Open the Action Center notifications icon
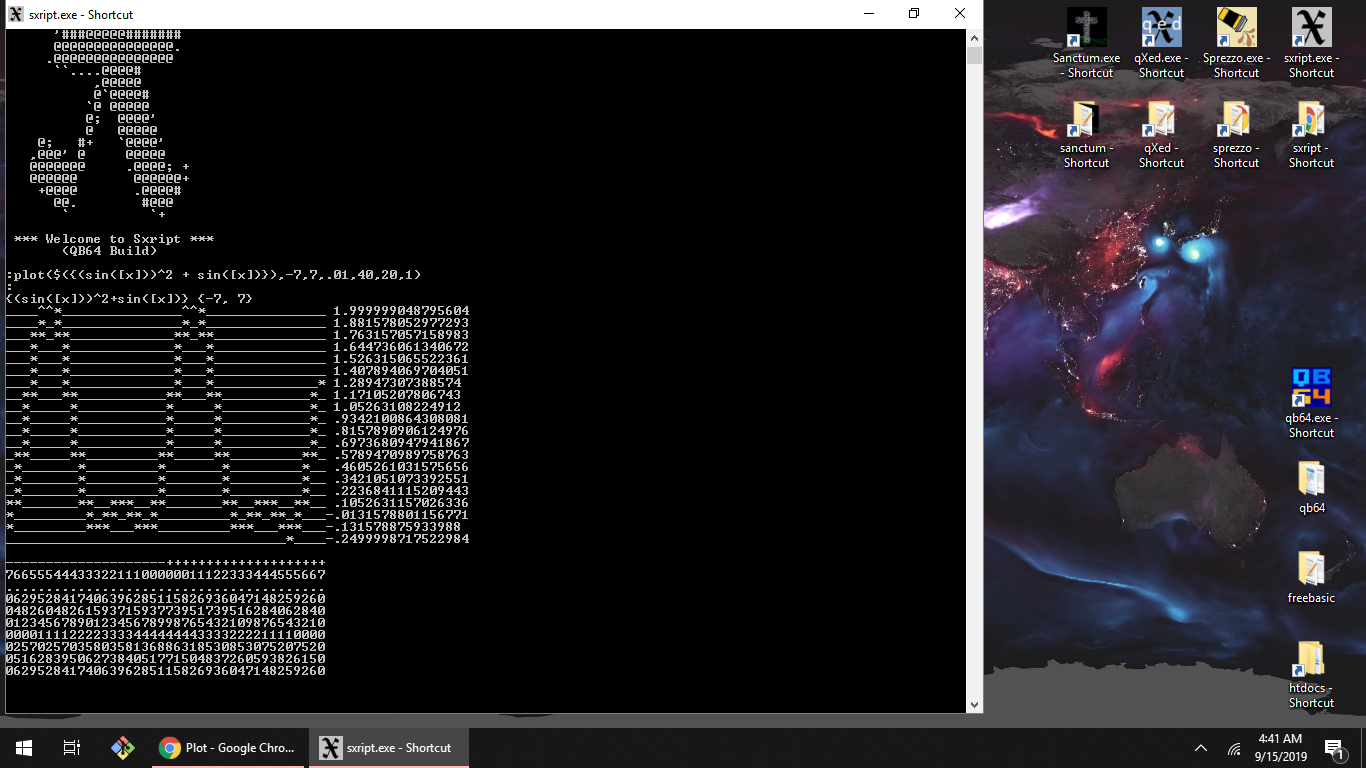 (1333, 748)
